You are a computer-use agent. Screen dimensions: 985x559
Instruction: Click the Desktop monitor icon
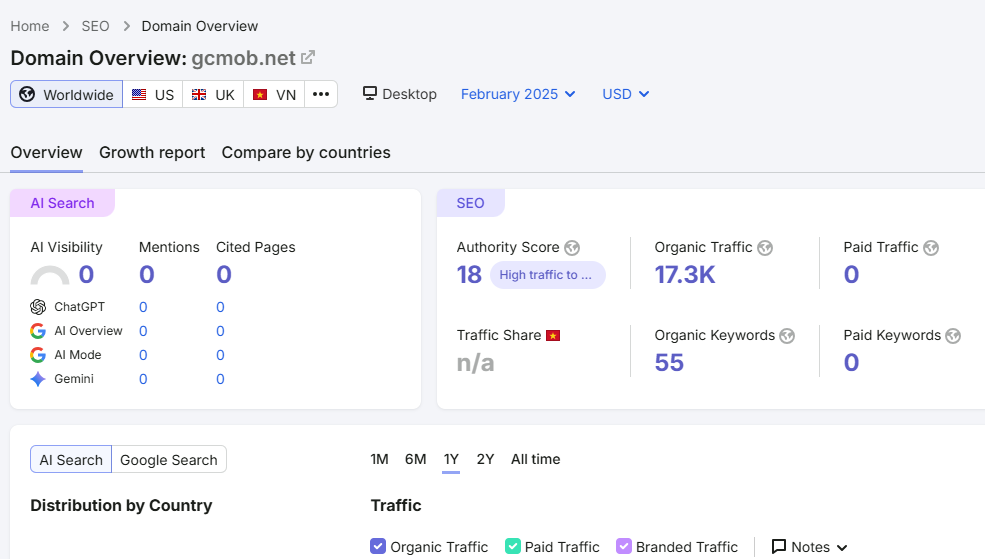[370, 94]
